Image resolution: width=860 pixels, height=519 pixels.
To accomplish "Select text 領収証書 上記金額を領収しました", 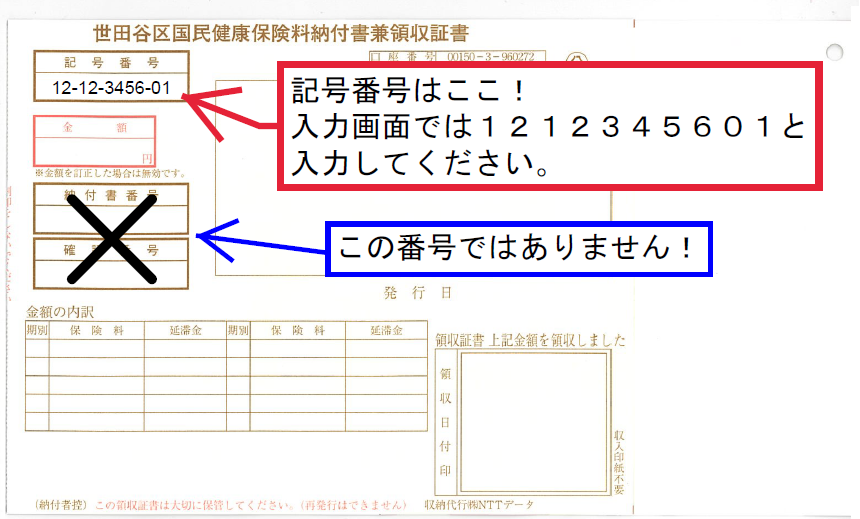I will [x=530, y=340].
